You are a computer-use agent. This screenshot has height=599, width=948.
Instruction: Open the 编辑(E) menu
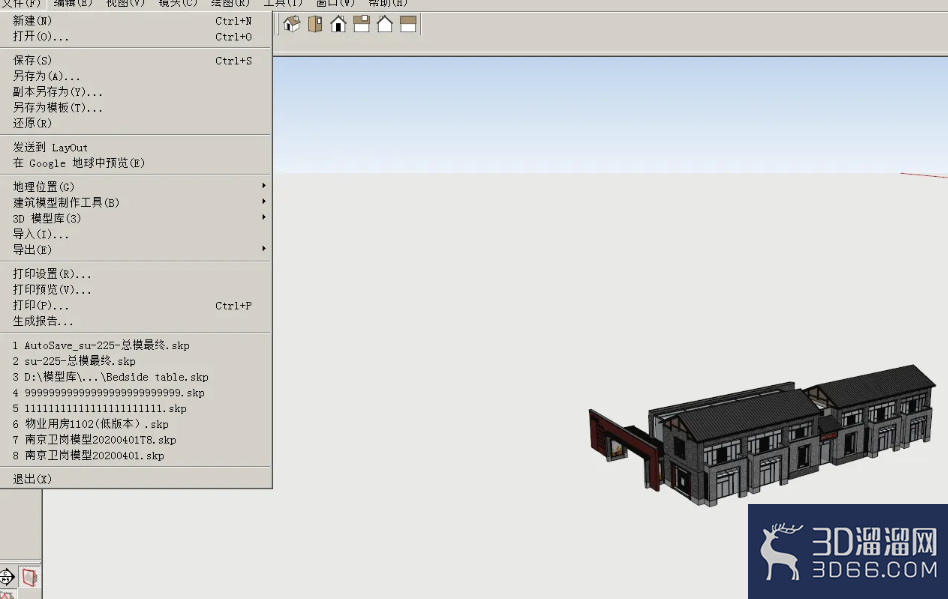(73, 3)
